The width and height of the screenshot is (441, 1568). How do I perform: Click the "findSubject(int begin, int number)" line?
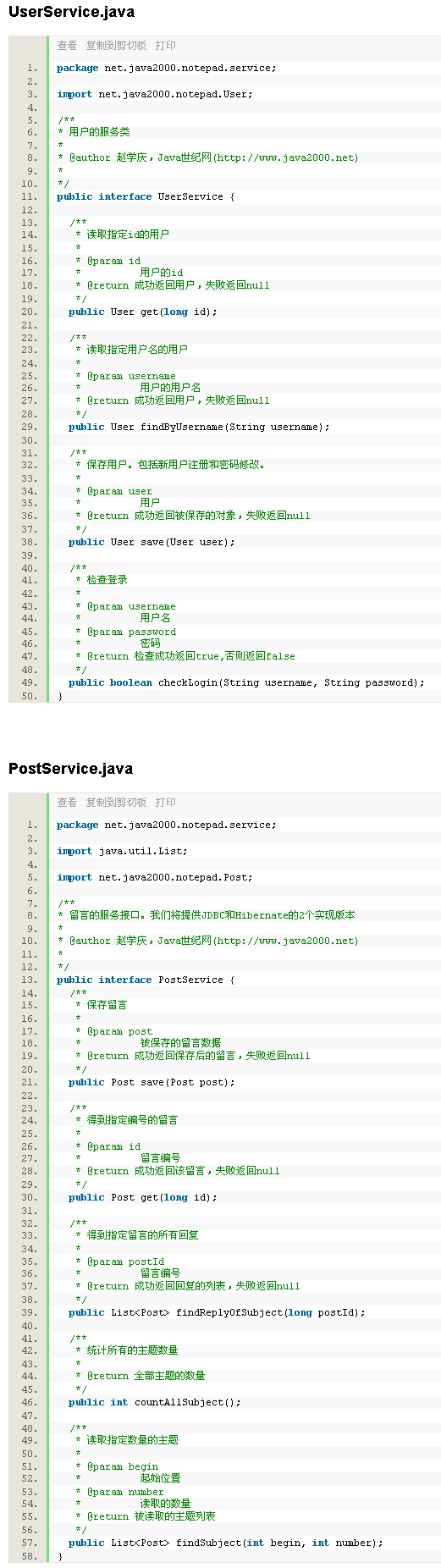pos(226,1543)
